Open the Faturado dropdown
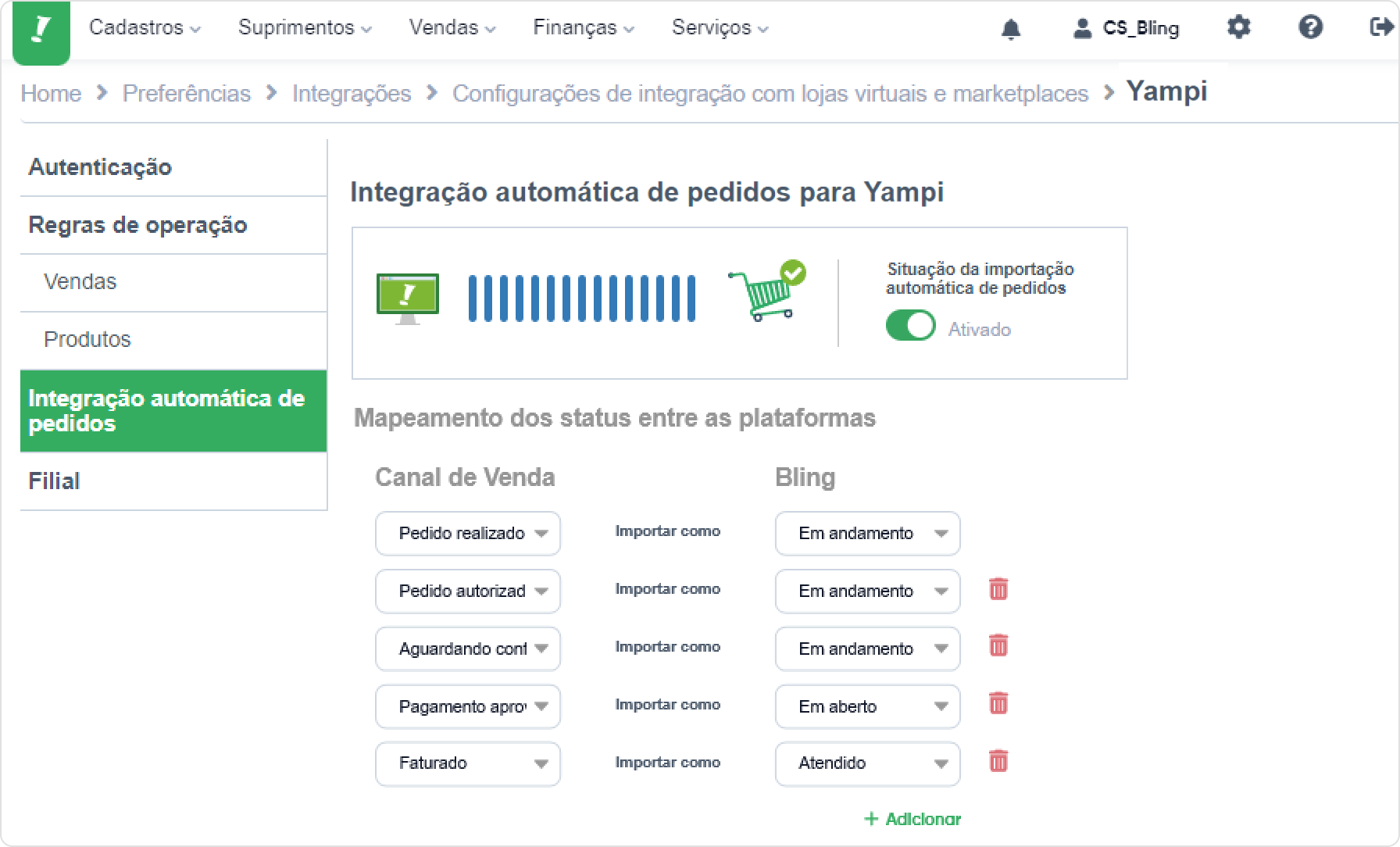Screen dimensions: 1400x847 pyautogui.click(x=468, y=763)
